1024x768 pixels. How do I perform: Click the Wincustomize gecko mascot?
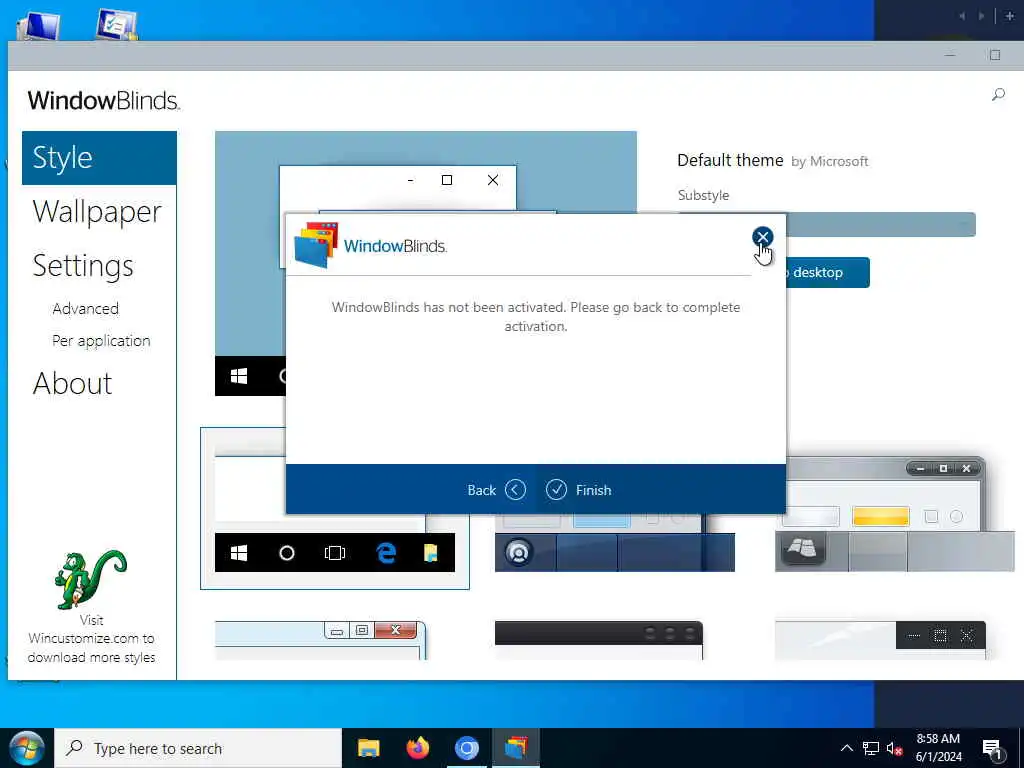[x=90, y=579]
